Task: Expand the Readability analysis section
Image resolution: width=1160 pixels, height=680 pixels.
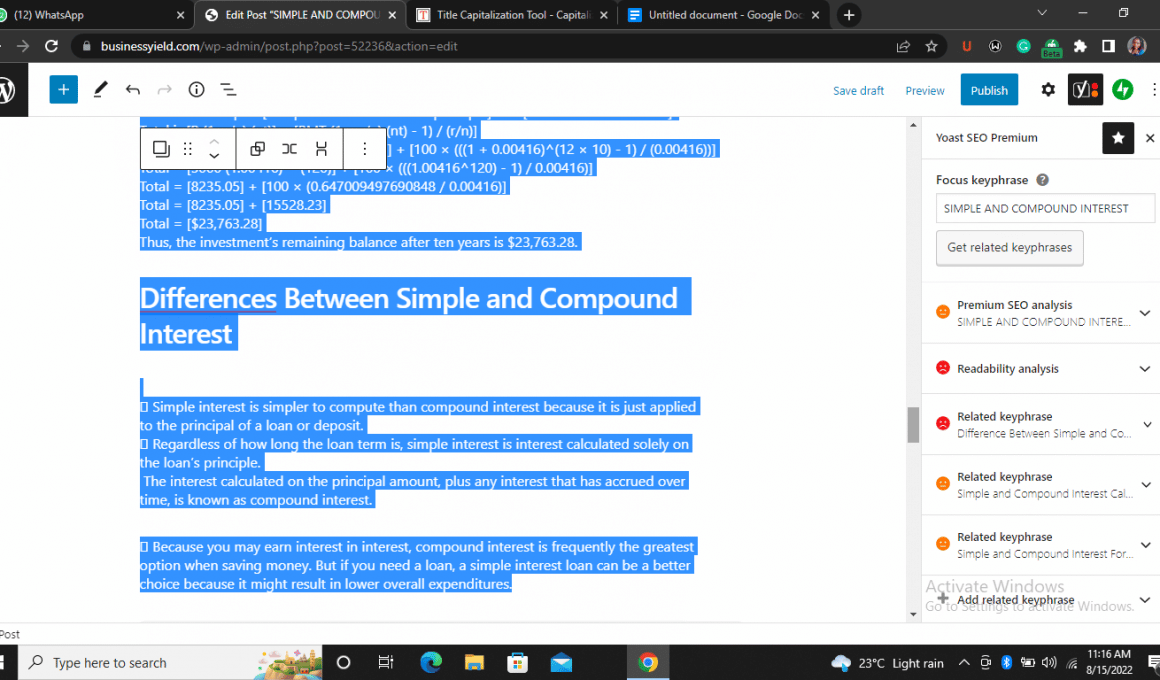Action: 1040,369
